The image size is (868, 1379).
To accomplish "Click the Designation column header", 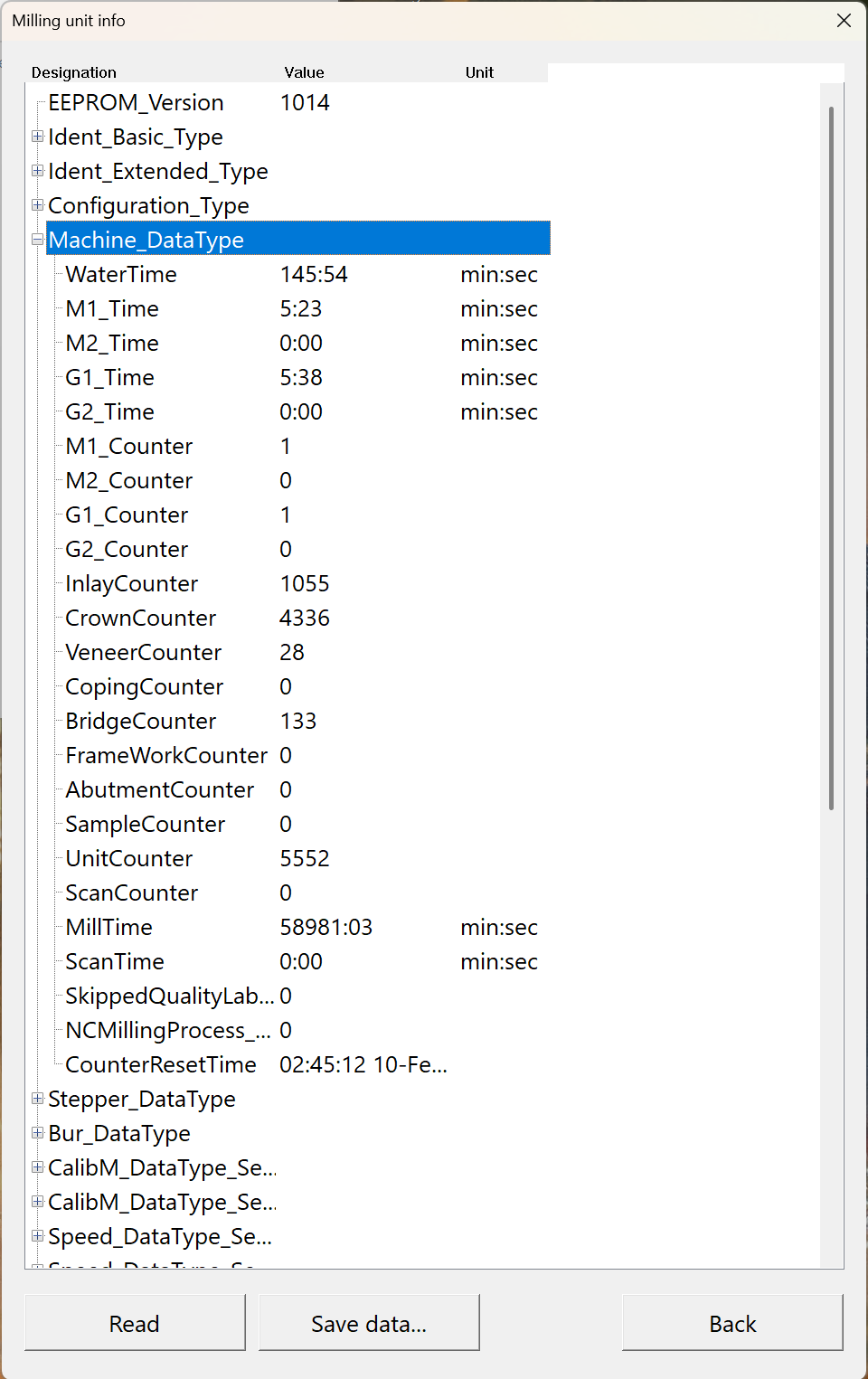I will (74, 72).
